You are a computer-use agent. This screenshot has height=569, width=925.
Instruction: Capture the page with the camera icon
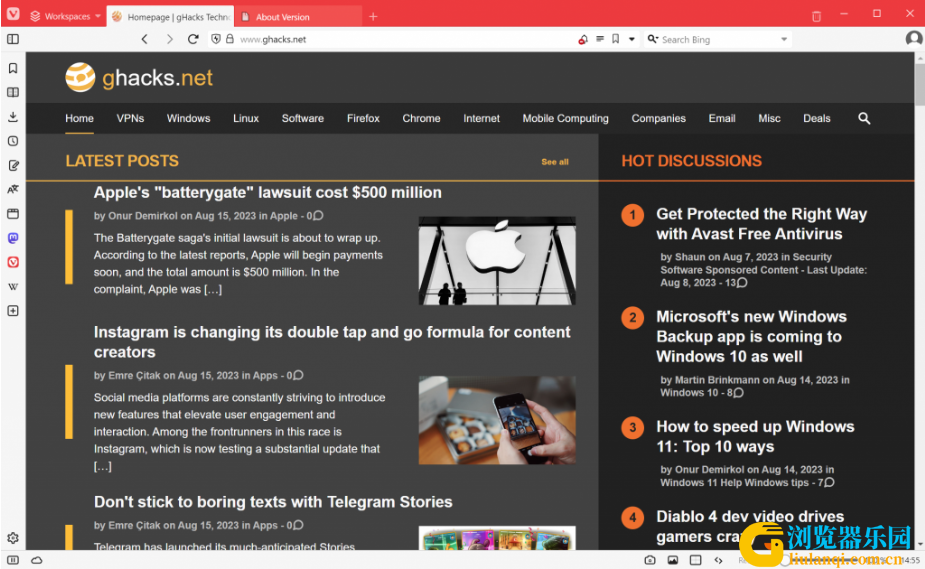click(650, 560)
